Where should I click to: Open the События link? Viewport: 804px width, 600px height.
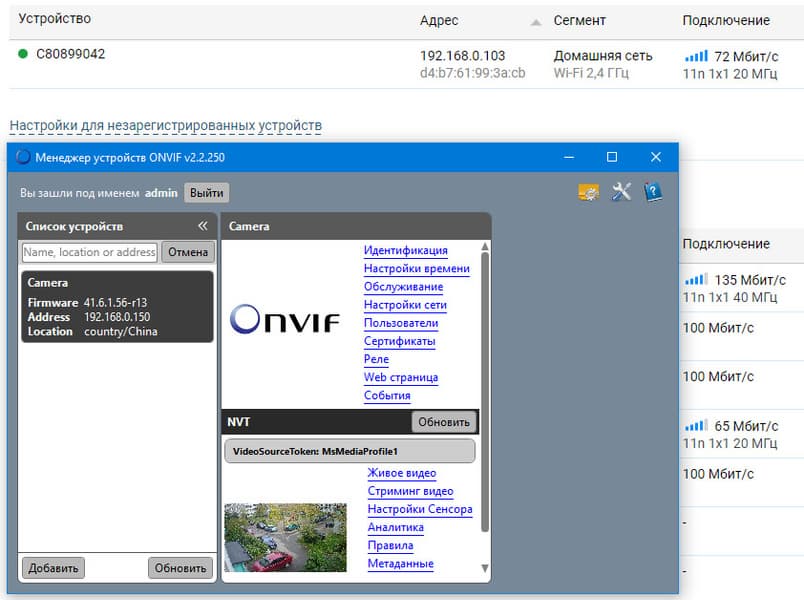(387, 395)
